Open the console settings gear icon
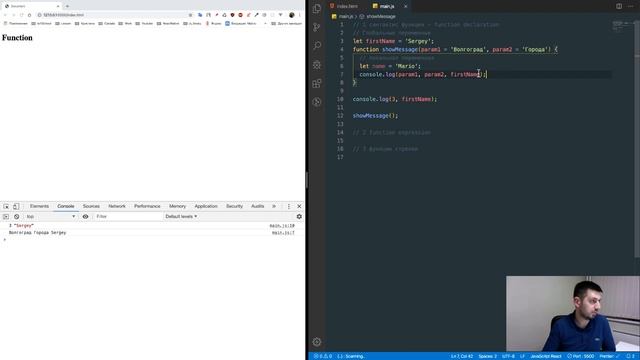This screenshot has width=640, height=360. point(299,217)
